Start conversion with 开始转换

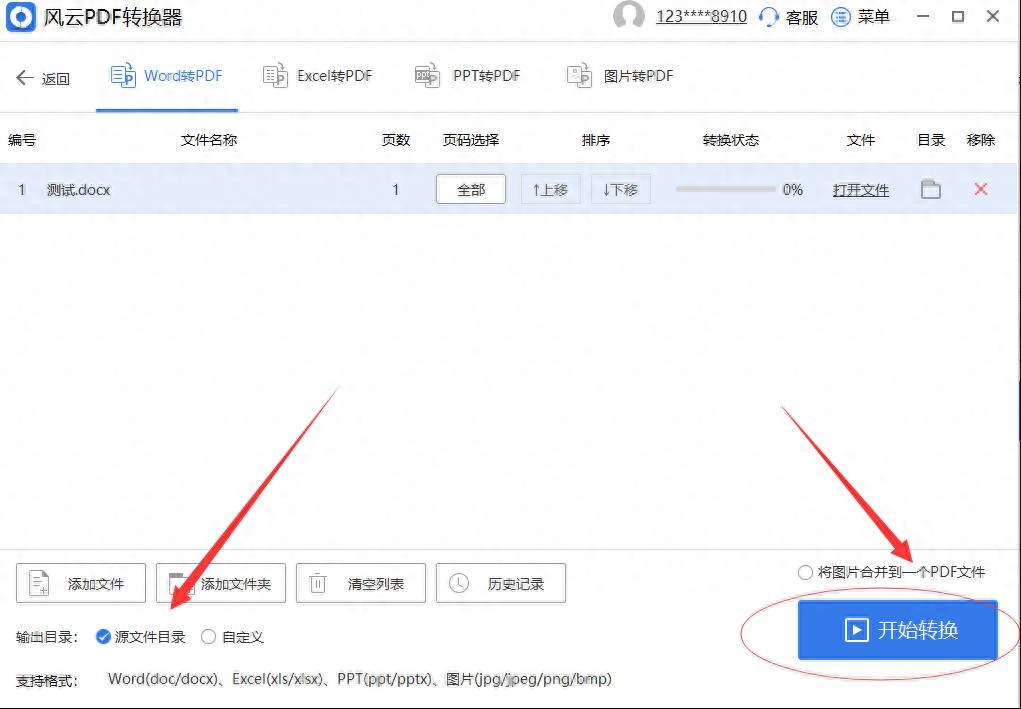coord(898,630)
